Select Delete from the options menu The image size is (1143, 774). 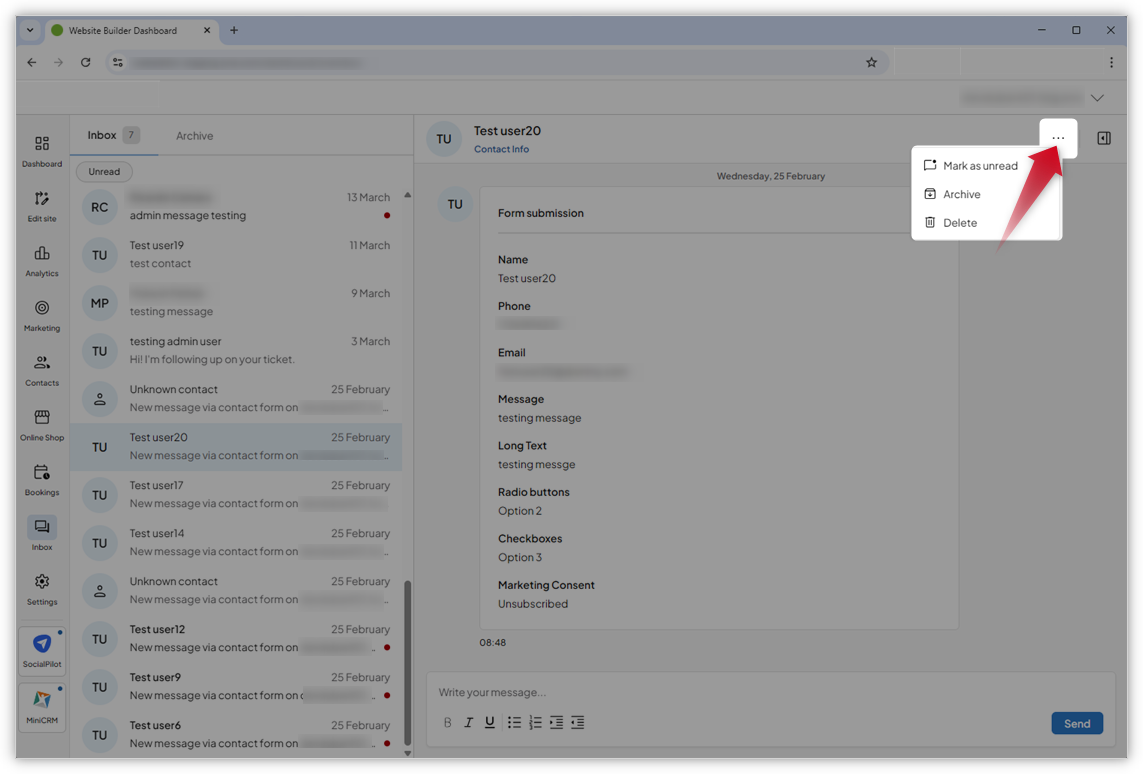960,222
